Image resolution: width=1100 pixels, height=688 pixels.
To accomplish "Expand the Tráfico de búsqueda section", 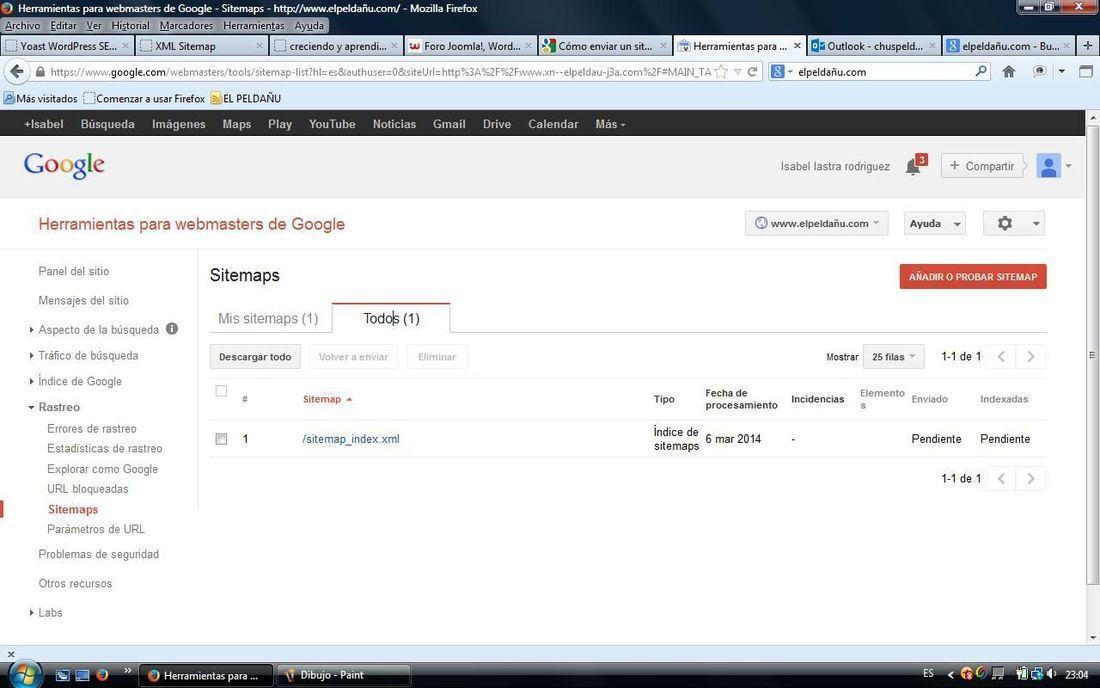I will pos(32,356).
